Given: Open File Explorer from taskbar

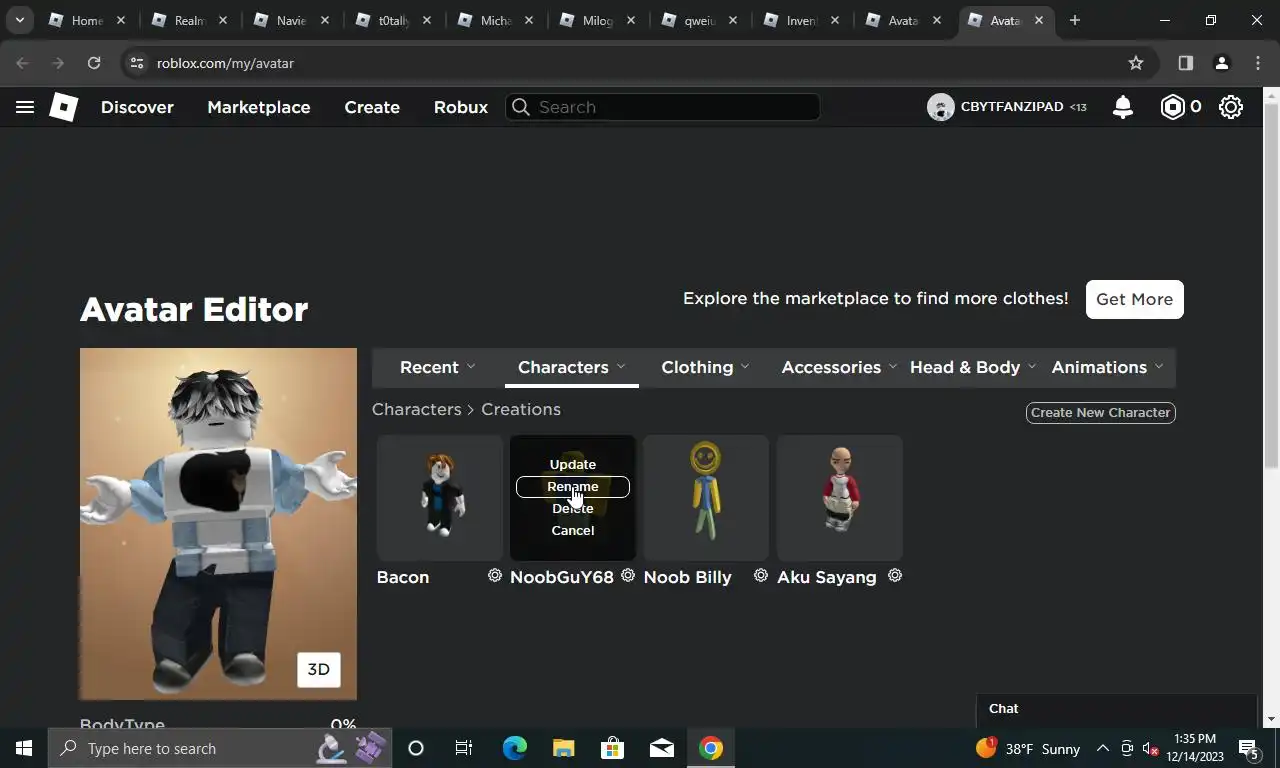Looking at the screenshot, I should 564,748.
